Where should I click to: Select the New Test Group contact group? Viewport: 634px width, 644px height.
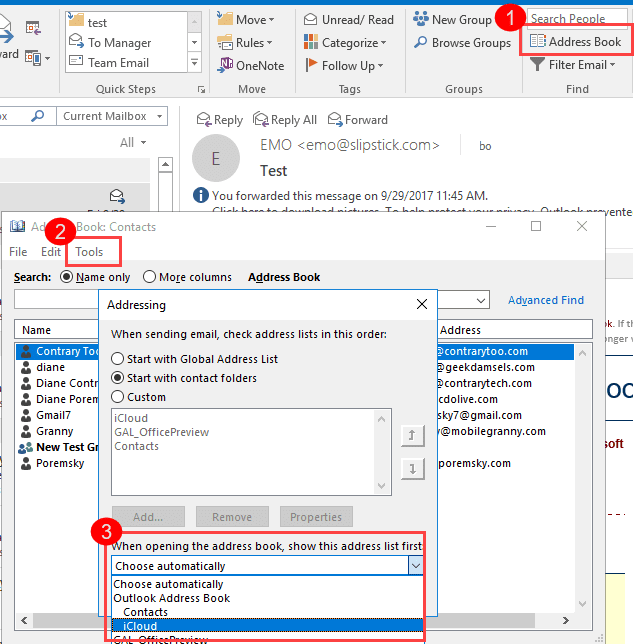point(59,447)
